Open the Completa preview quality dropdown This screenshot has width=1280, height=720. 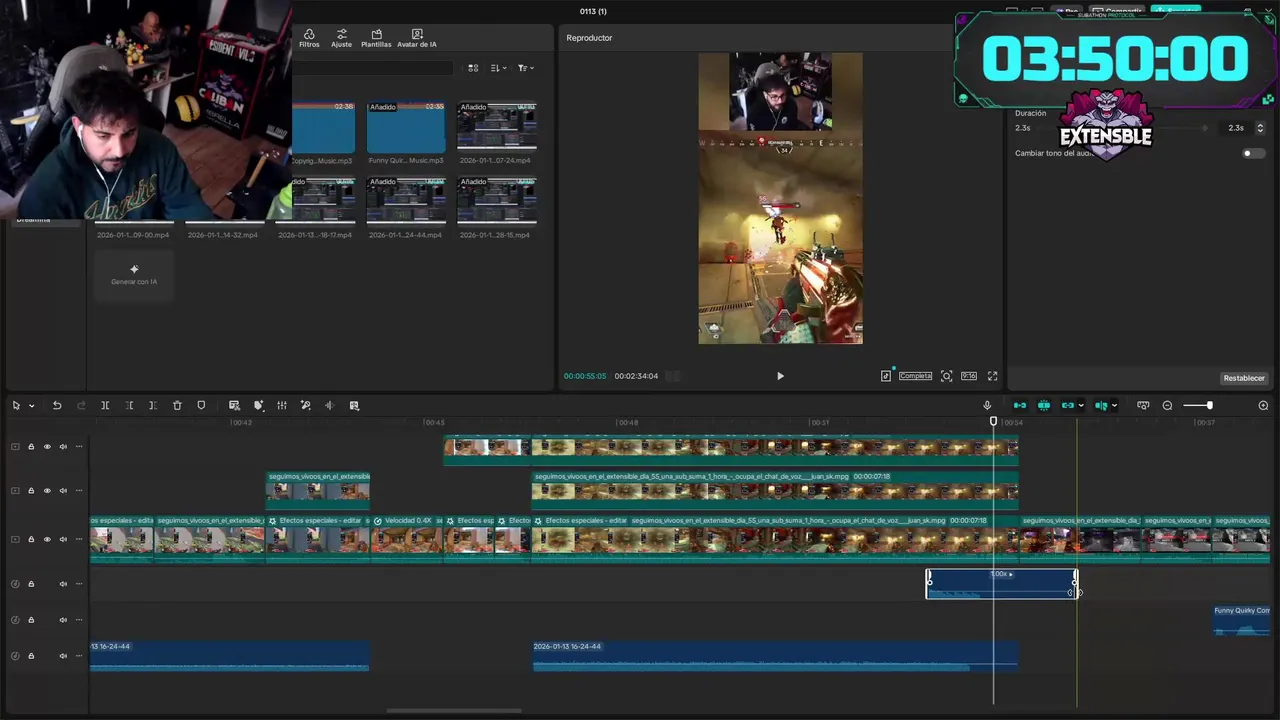point(915,376)
